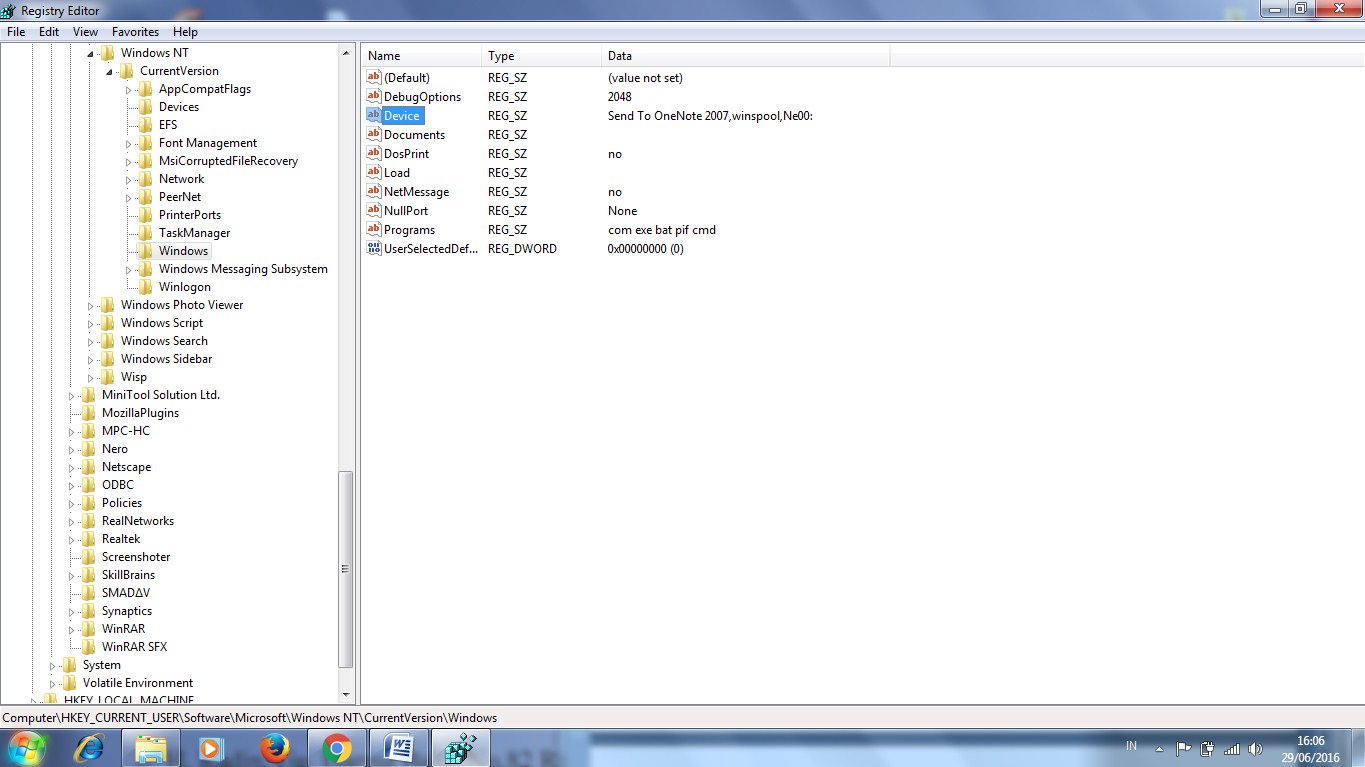
Task: Open Windows Media Player from the taskbar
Action: pos(211,748)
